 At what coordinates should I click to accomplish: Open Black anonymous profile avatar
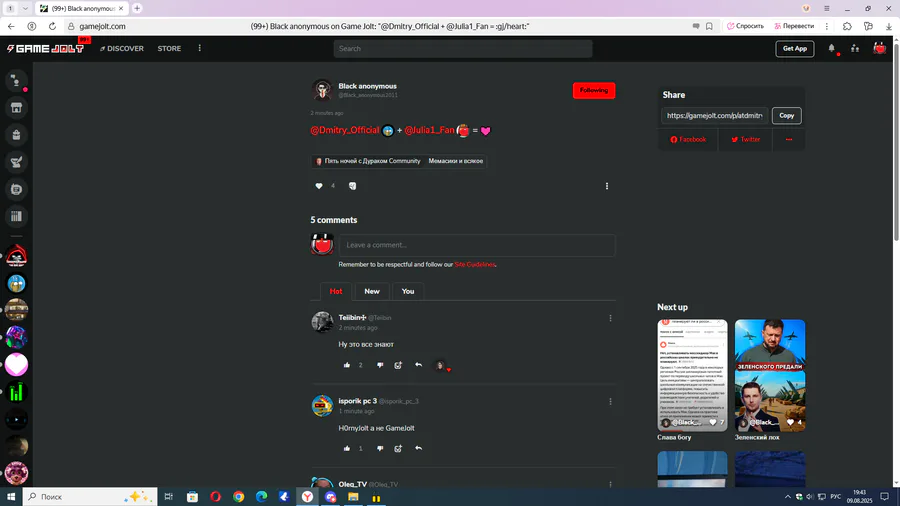[x=322, y=90]
